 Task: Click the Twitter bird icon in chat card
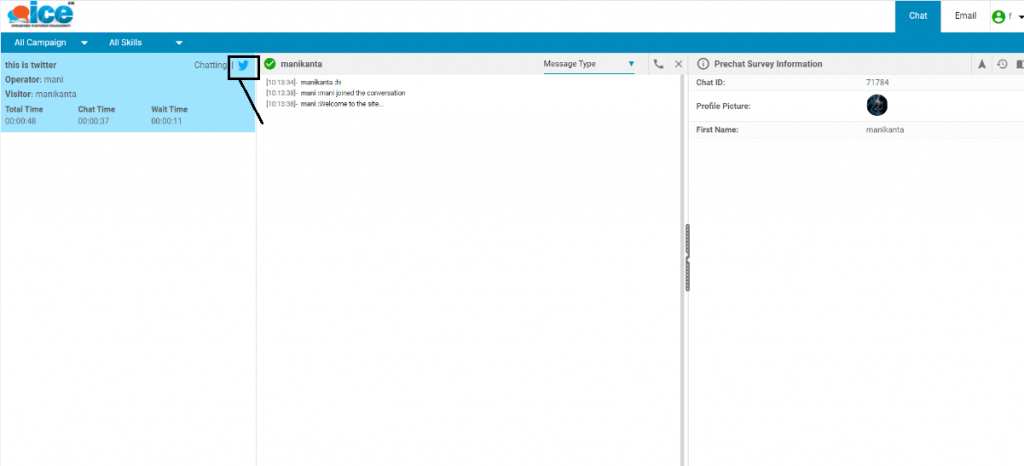(243, 65)
